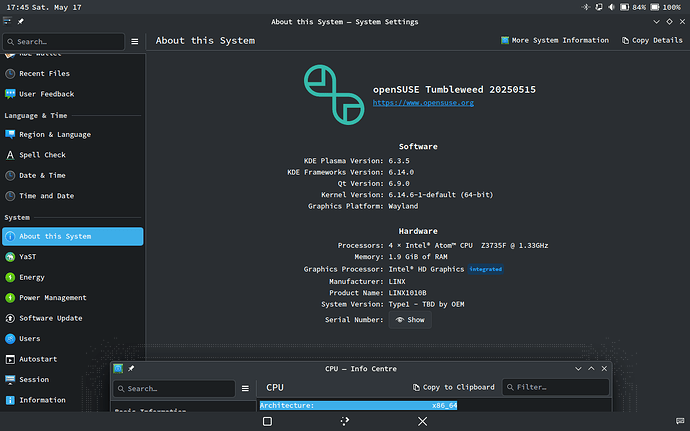Click the openSUSE Tumbleweed logo
The height and width of the screenshot is (431, 690).
334,95
